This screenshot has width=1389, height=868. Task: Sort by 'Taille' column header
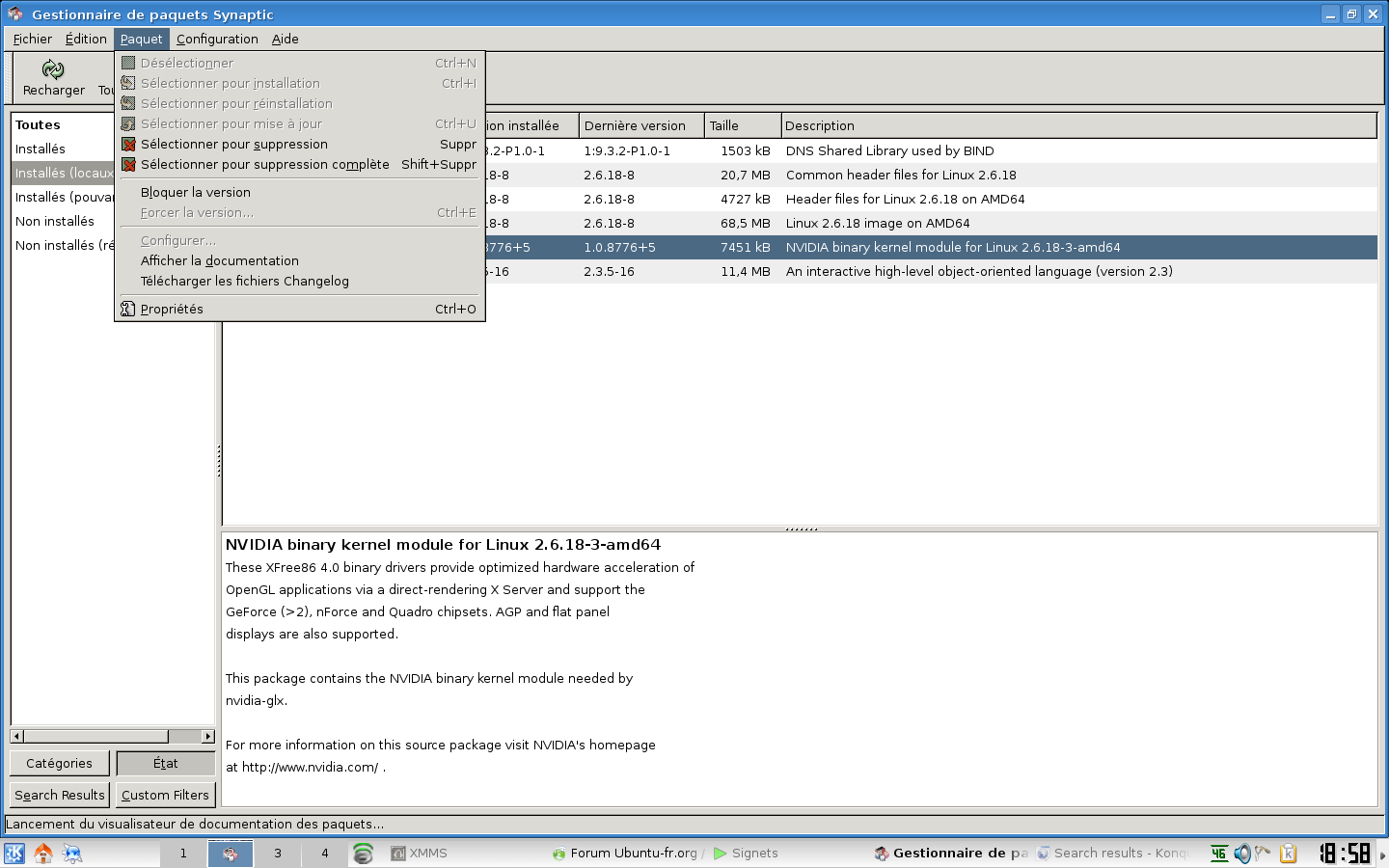click(743, 125)
